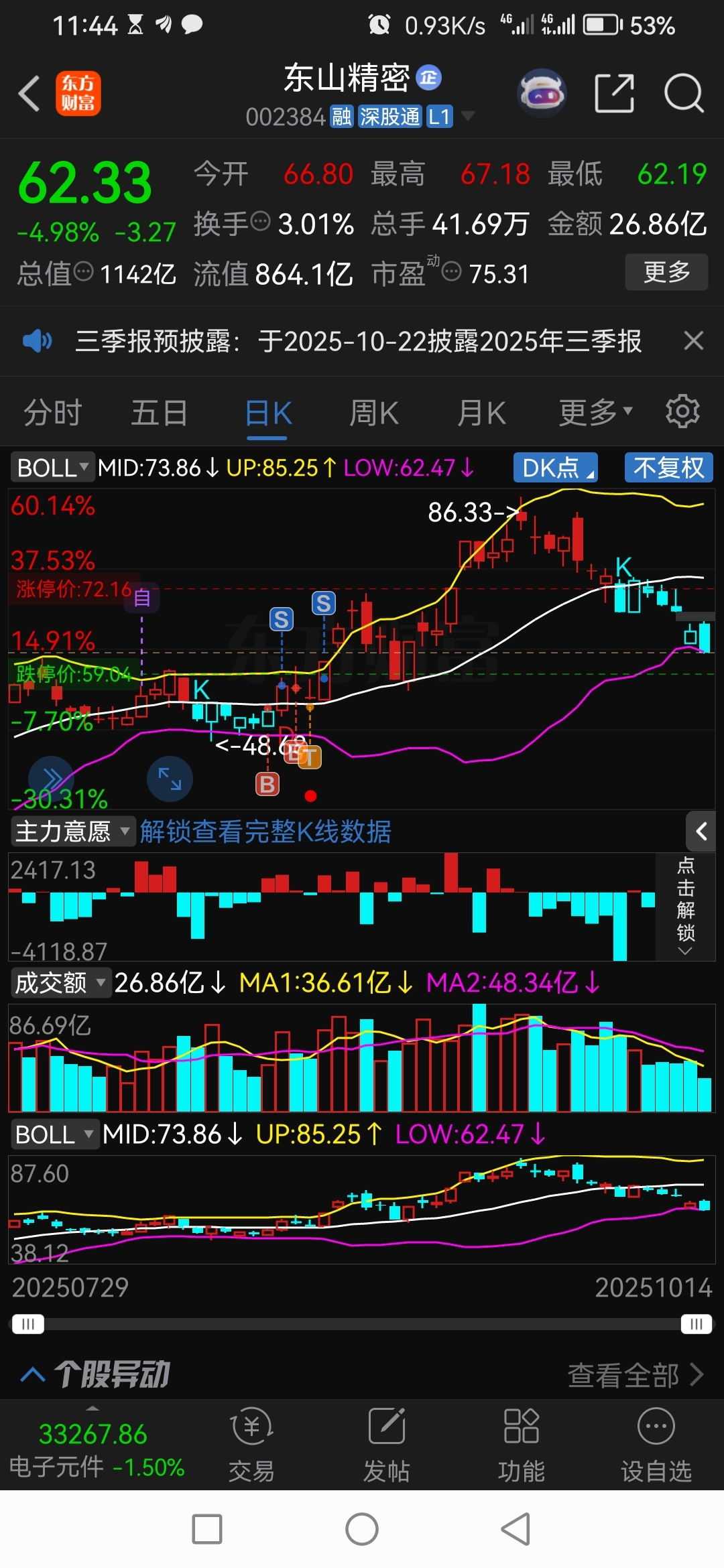Tap the double-arrow fast-forward chart icon
Viewport: 724px width, 1568px height.
(x=51, y=779)
